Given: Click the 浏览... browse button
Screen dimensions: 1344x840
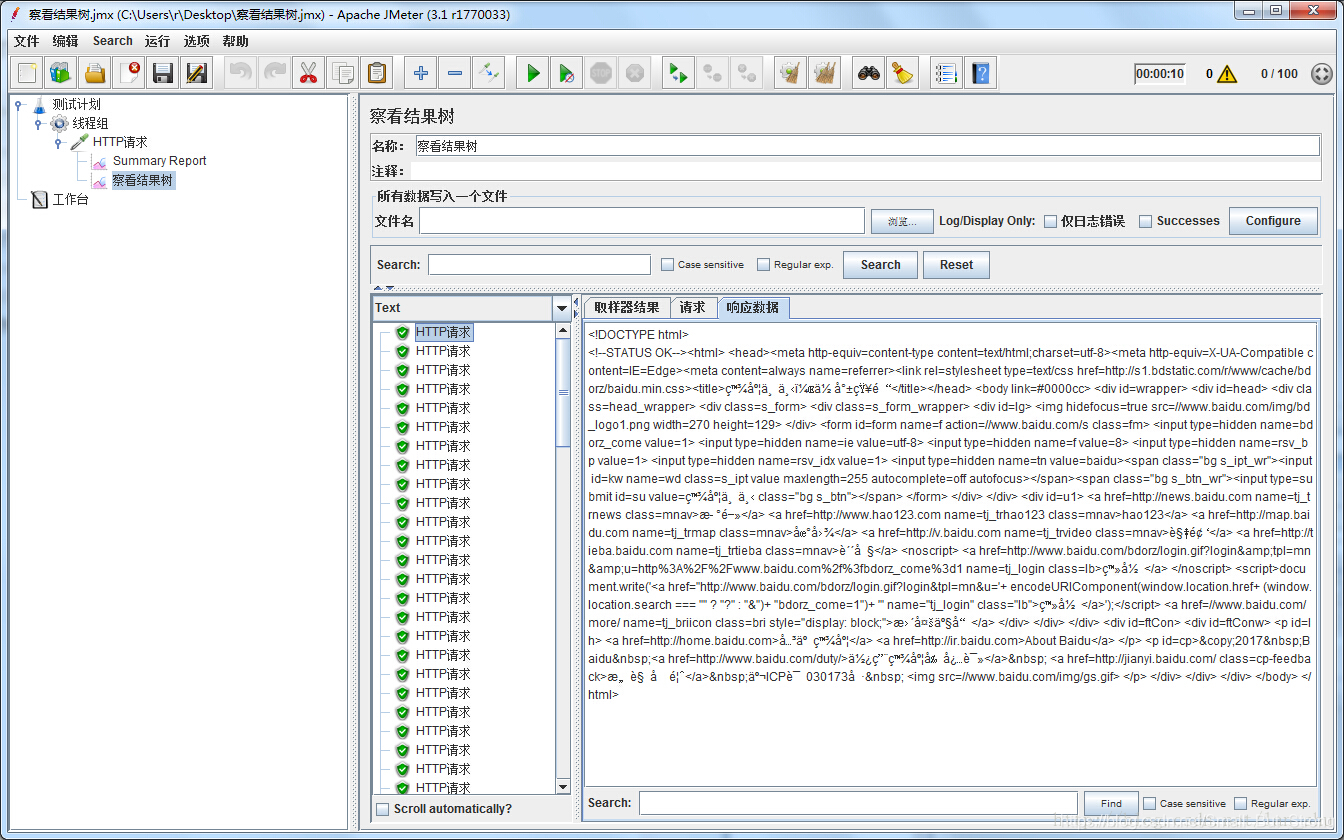Looking at the screenshot, I should coord(902,221).
